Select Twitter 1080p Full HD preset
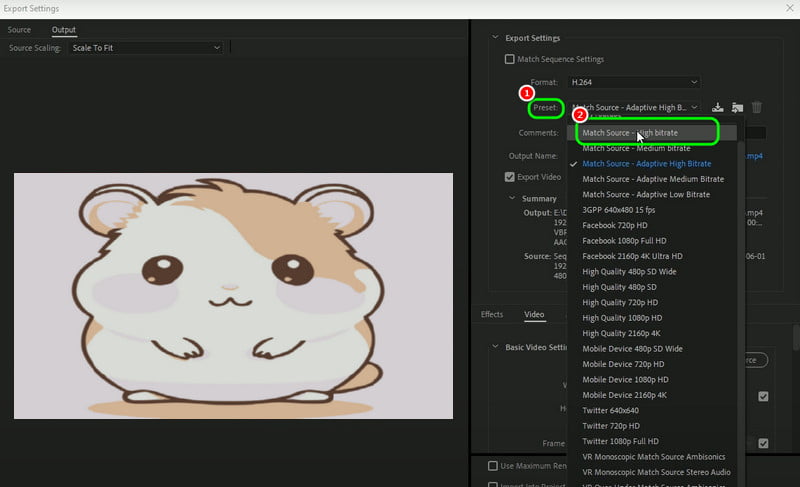 (652, 441)
